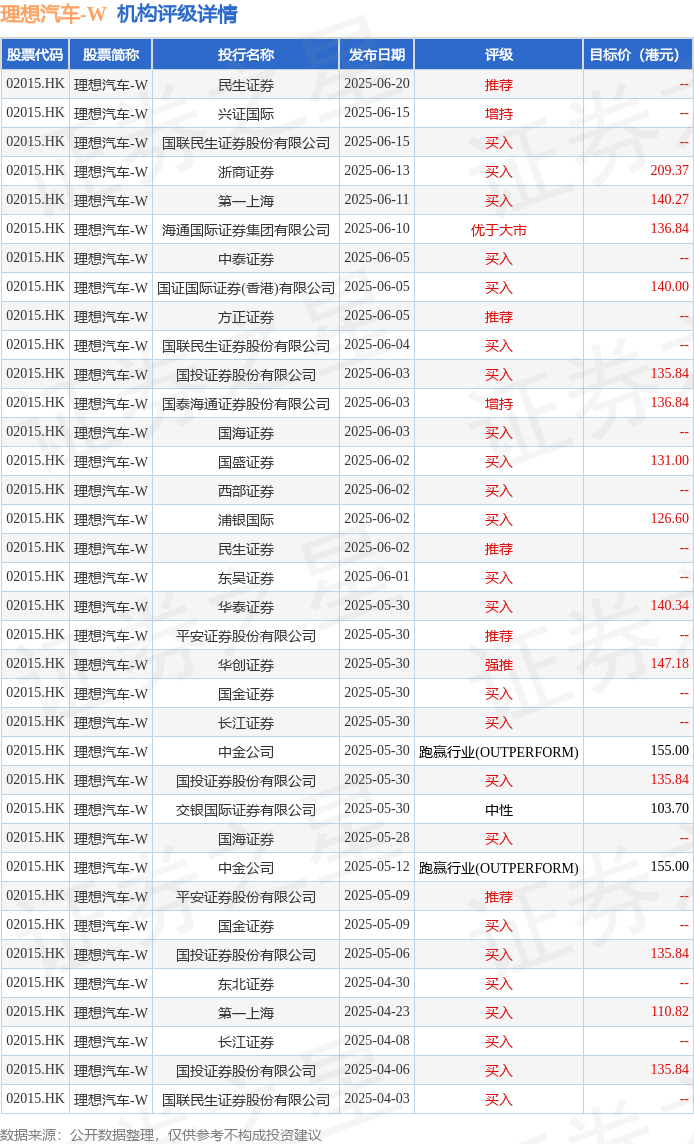Click the 机构评级详情 heading
This screenshot has height=1144, width=694.
177,15
